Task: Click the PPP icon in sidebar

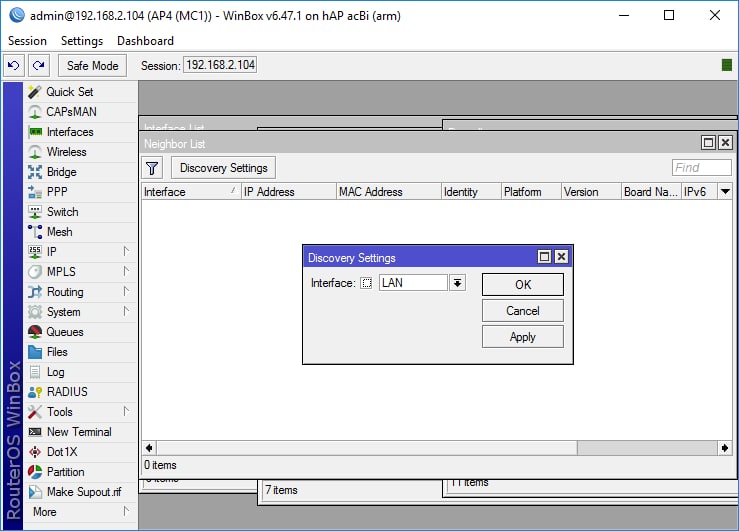Action: tap(34, 192)
